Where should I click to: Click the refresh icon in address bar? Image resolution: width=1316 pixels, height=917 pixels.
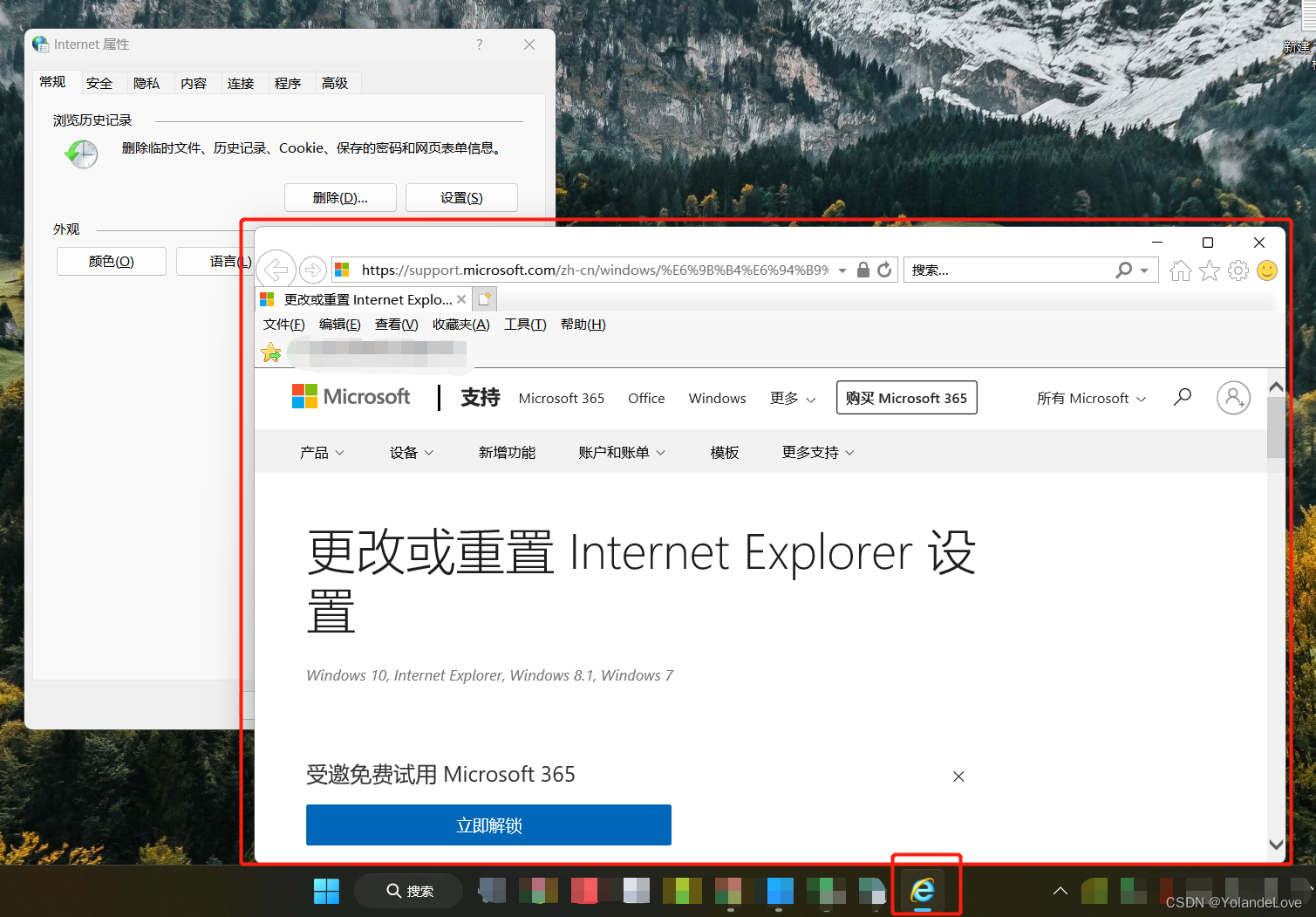[884, 270]
